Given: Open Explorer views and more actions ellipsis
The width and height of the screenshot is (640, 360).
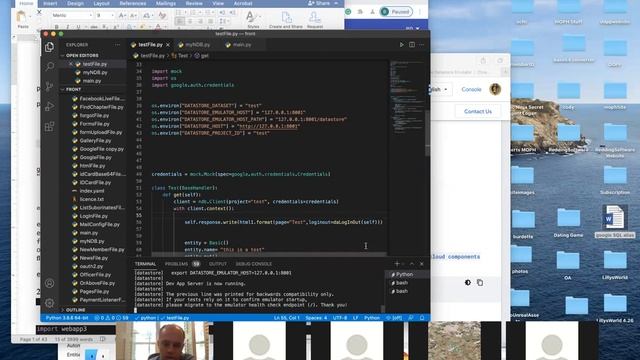Looking at the screenshot, I should tap(118, 45).
